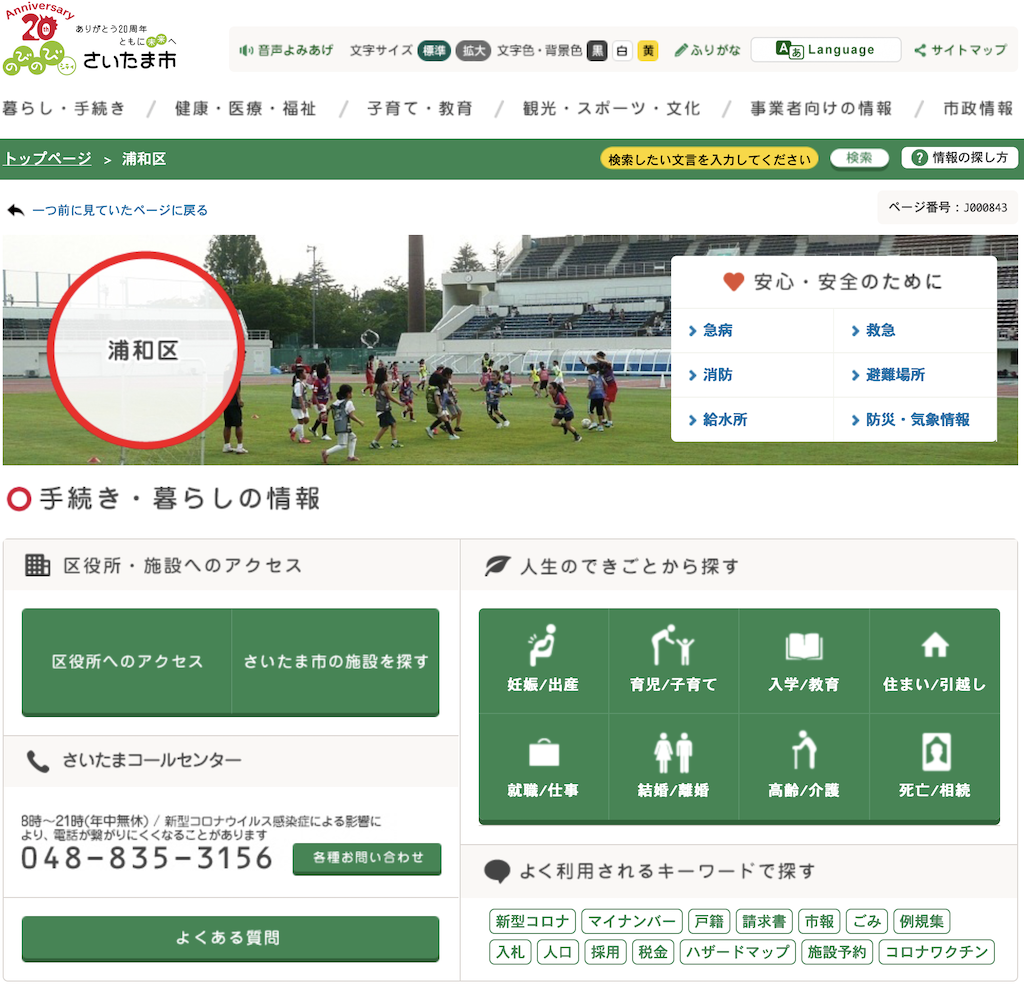Screen dimensions: 1024x989
Task: Open the childcare (育児/子育て) icon tile
Action: 673,645
